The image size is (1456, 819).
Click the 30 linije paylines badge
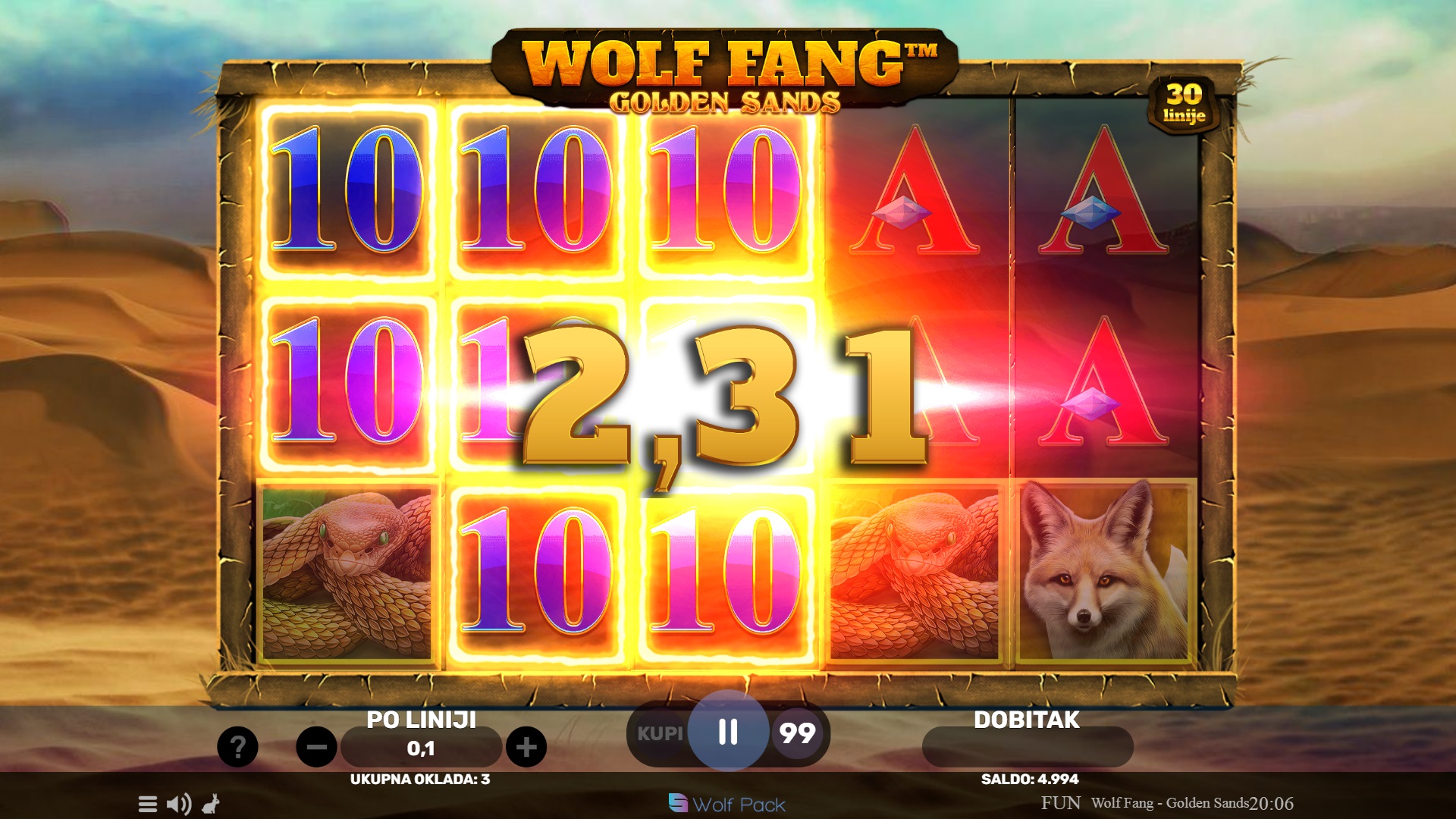pos(1184,104)
